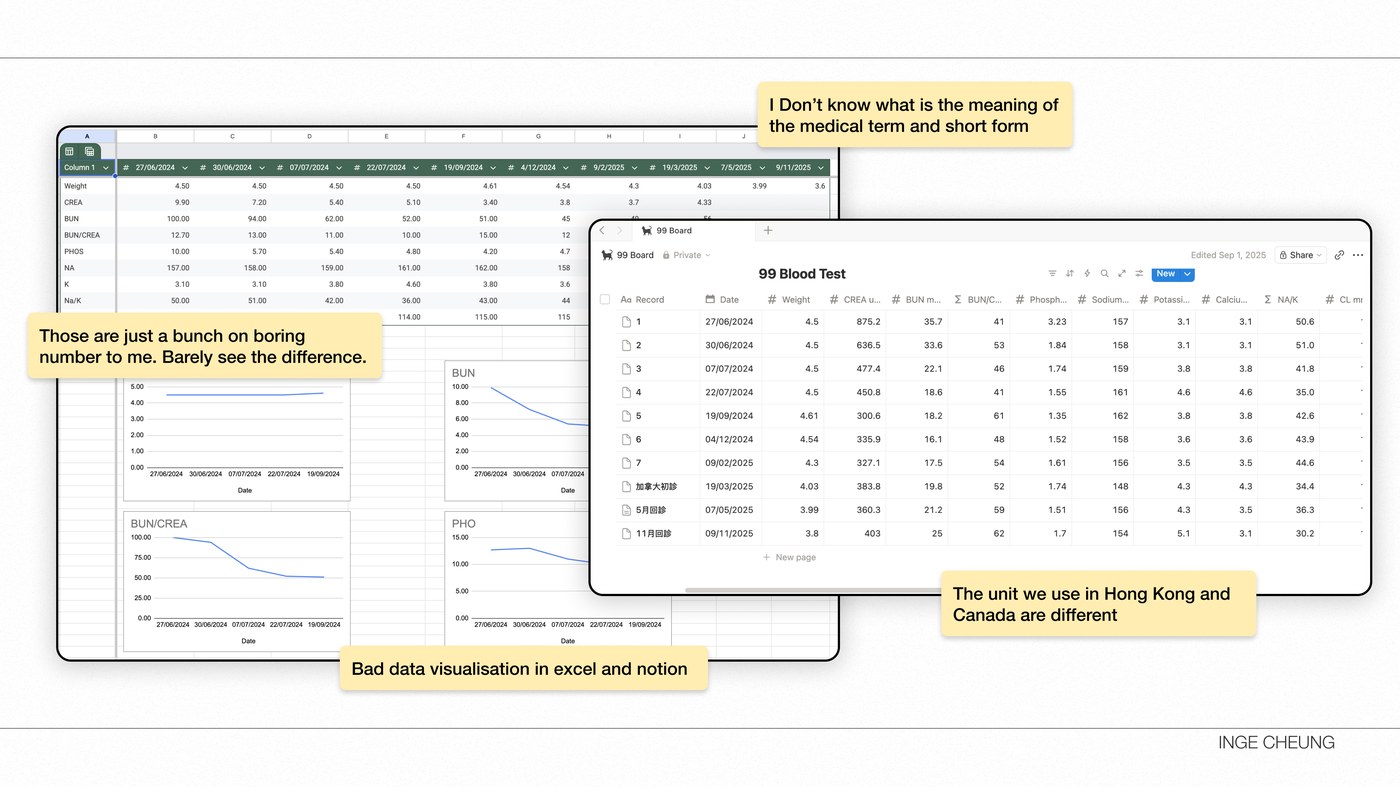Click the Edited Sep 1, 2025 label
1400x787 pixels.
(x=1228, y=255)
